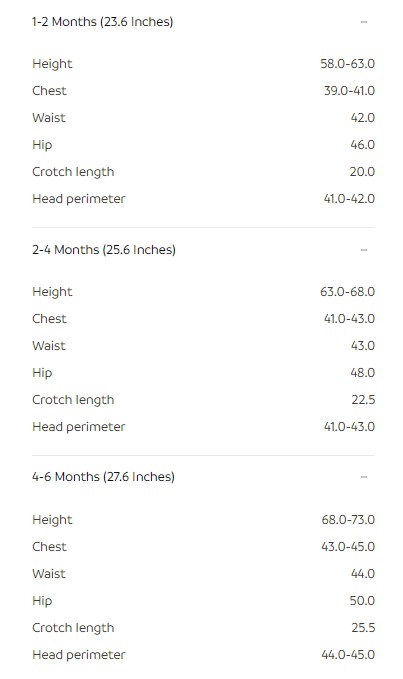The image size is (403, 679).
Task: Collapse the 1-2 Months section minus icon
Action: tap(364, 22)
